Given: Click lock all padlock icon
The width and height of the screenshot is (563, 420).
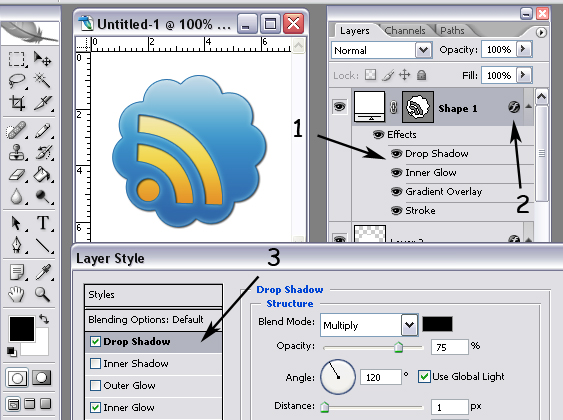Looking at the screenshot, I should coord(422,75).
